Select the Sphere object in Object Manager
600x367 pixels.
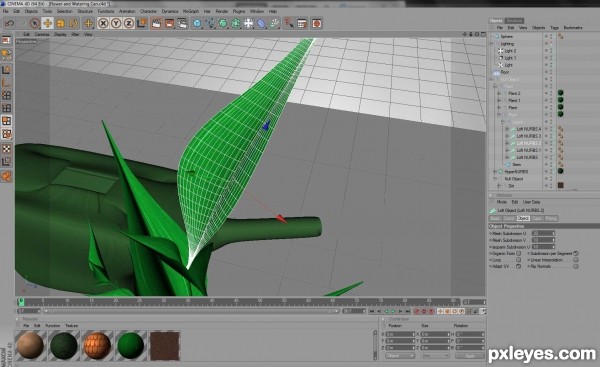(507, 36)
